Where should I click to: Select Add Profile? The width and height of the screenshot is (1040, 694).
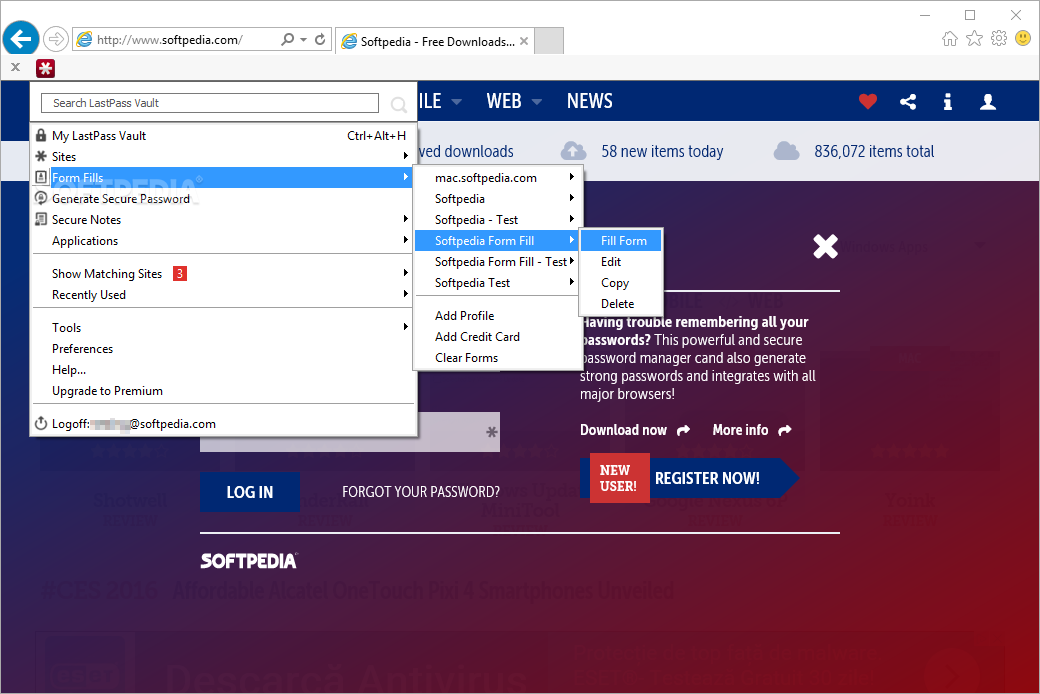[498, 316]
